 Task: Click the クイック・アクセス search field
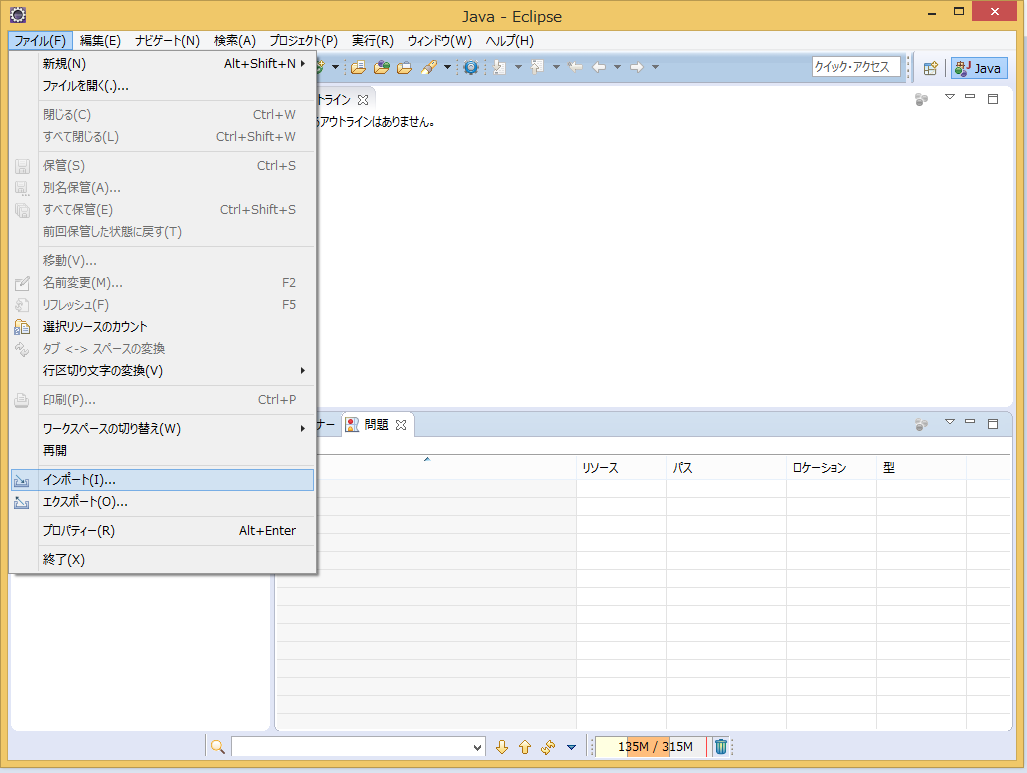855,67
